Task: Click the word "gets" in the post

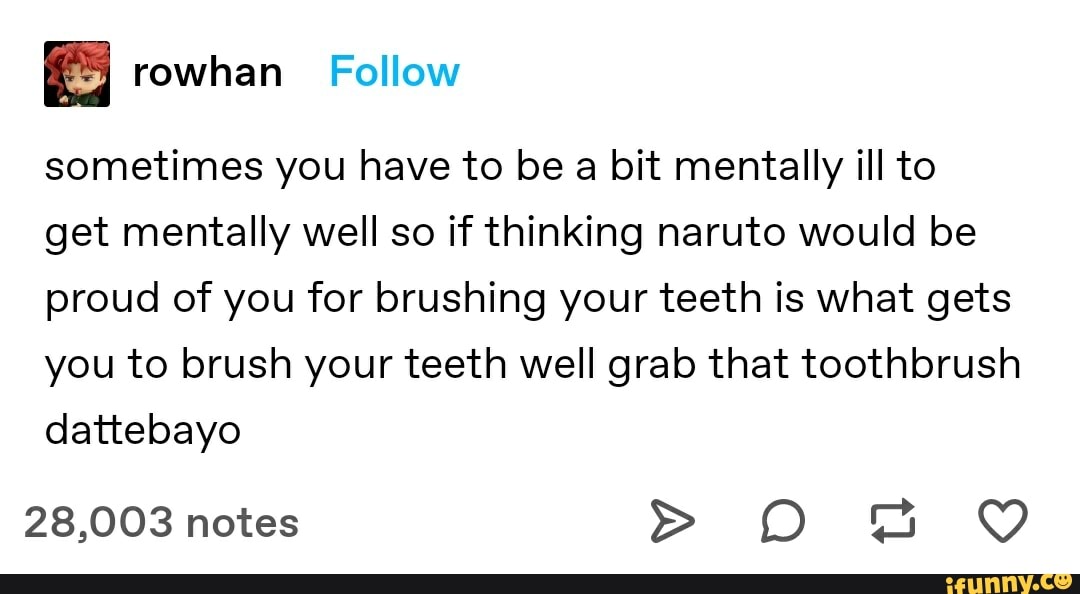Action: 968,298
